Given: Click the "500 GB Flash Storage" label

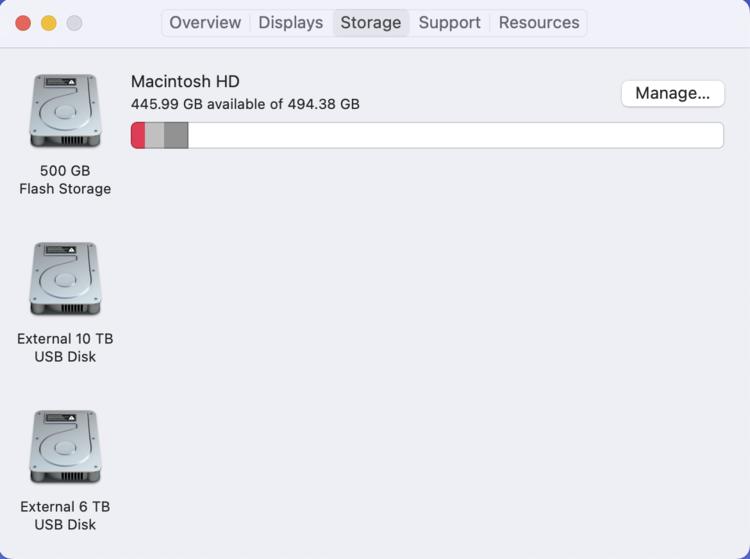Looking at the screenshot, I should pos(65,180).
